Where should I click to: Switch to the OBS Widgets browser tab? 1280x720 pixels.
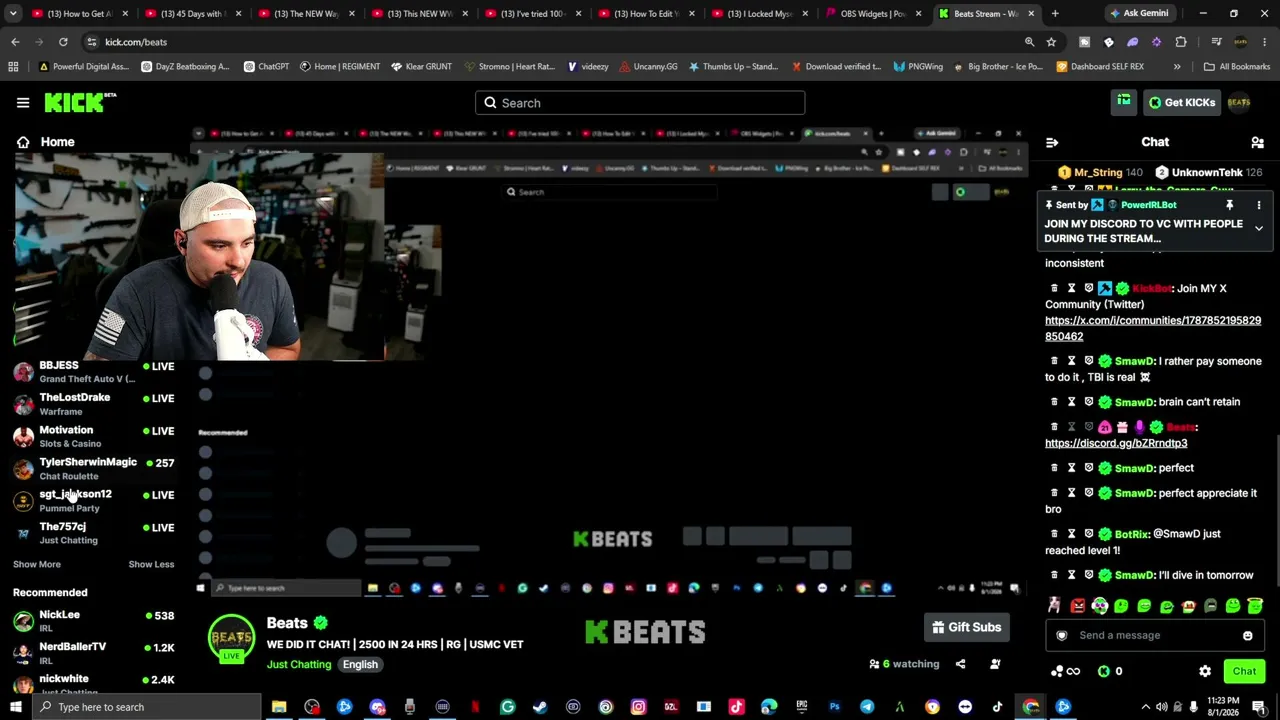[873, 14]
